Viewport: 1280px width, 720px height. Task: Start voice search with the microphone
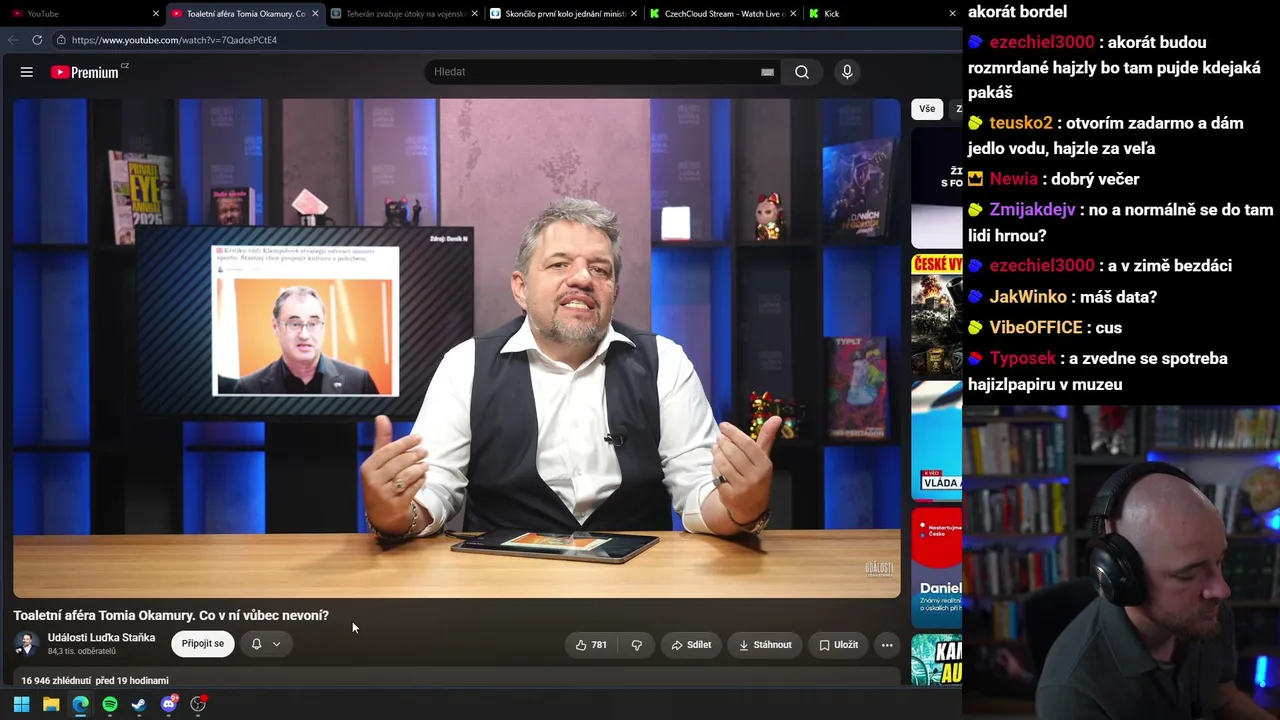tap(847, 72)
